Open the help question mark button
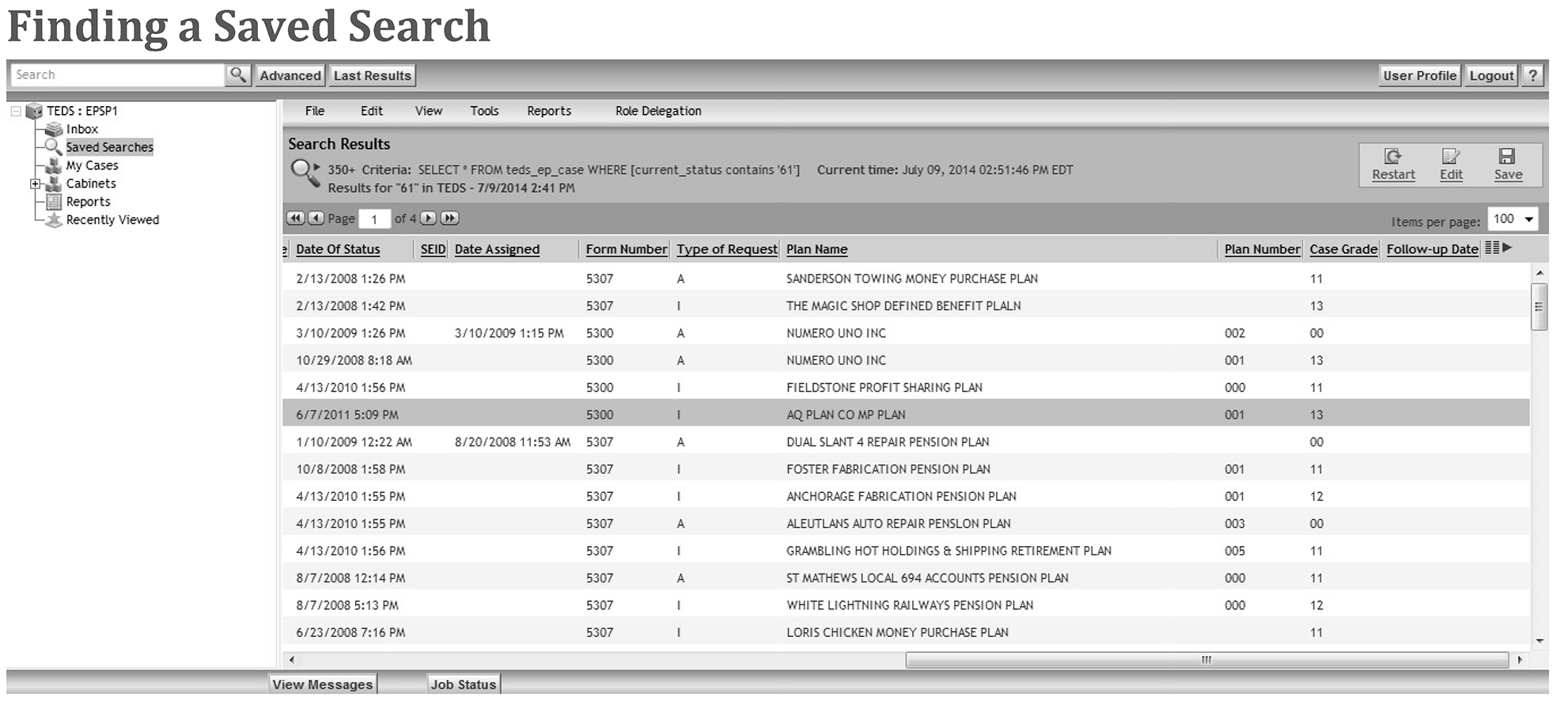Viewport: 1568px width, 709px height. click(1532, 75)
